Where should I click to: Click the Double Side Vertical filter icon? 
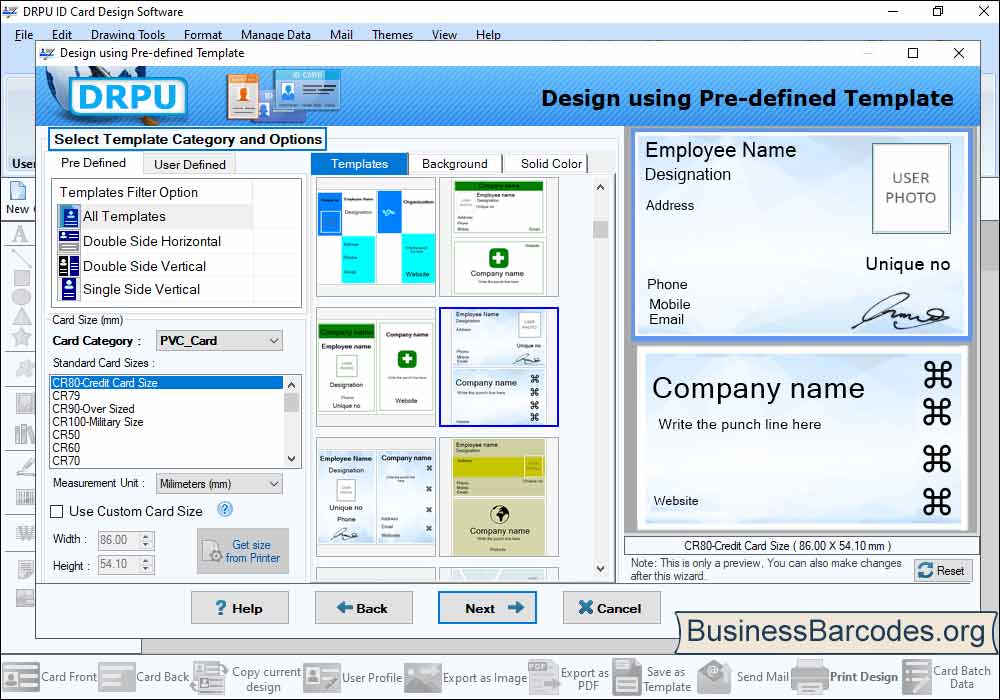tap(69, 266)
